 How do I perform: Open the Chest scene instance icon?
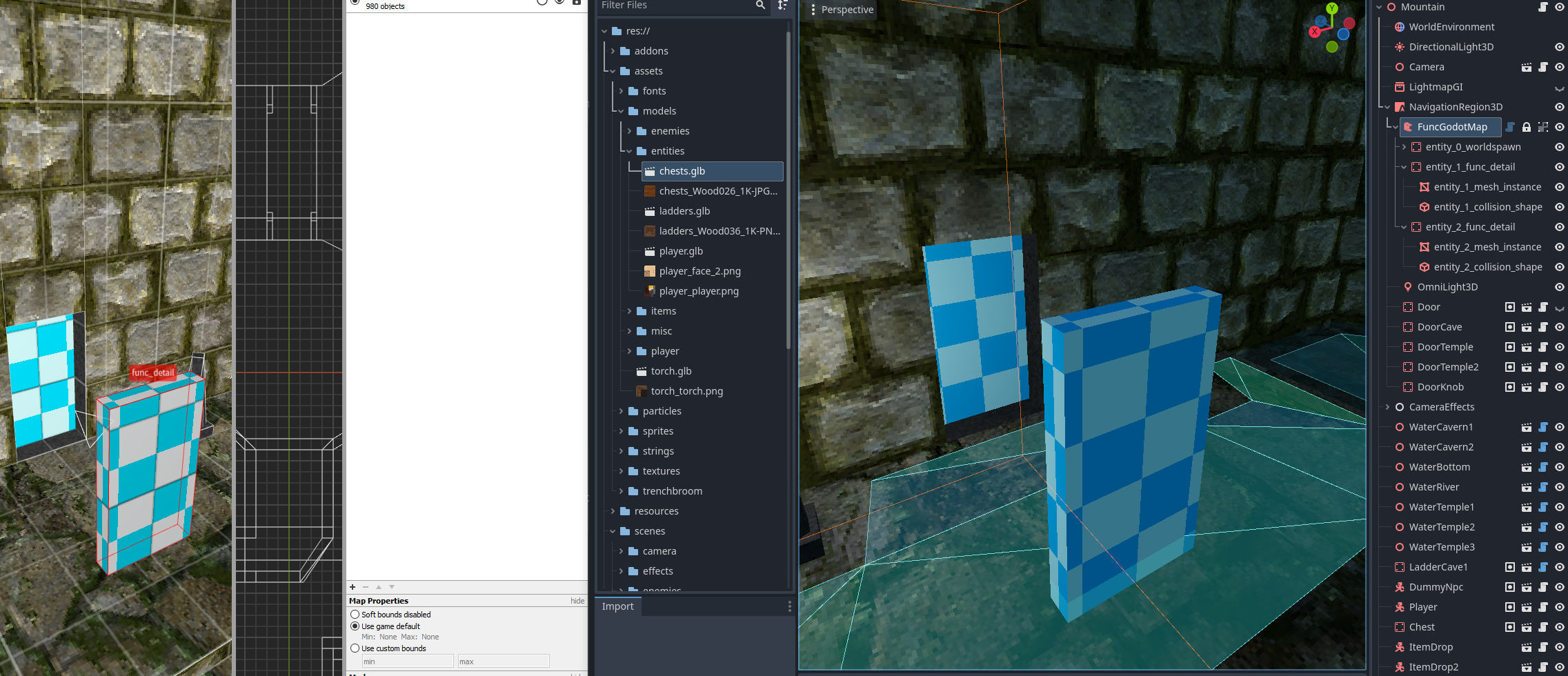[x=1527, y=627]
